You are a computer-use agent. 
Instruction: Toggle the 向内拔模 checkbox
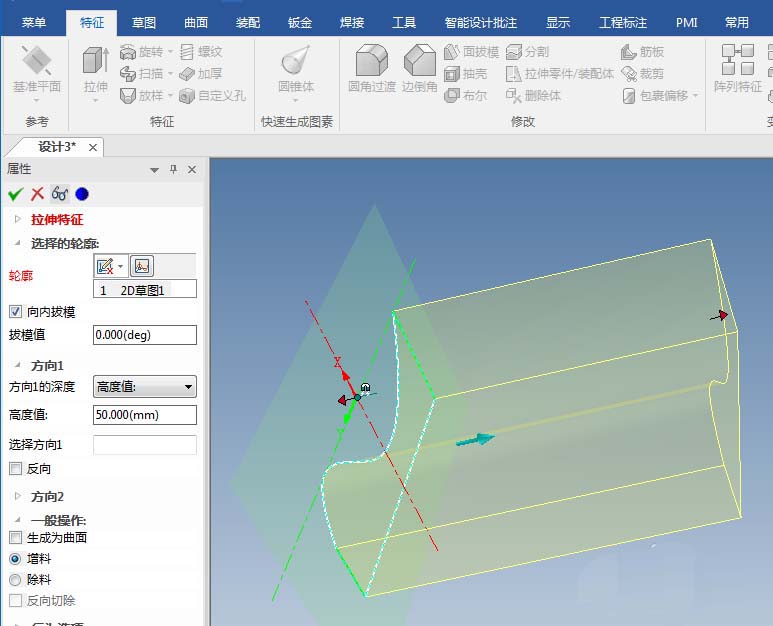click(15, 312)
